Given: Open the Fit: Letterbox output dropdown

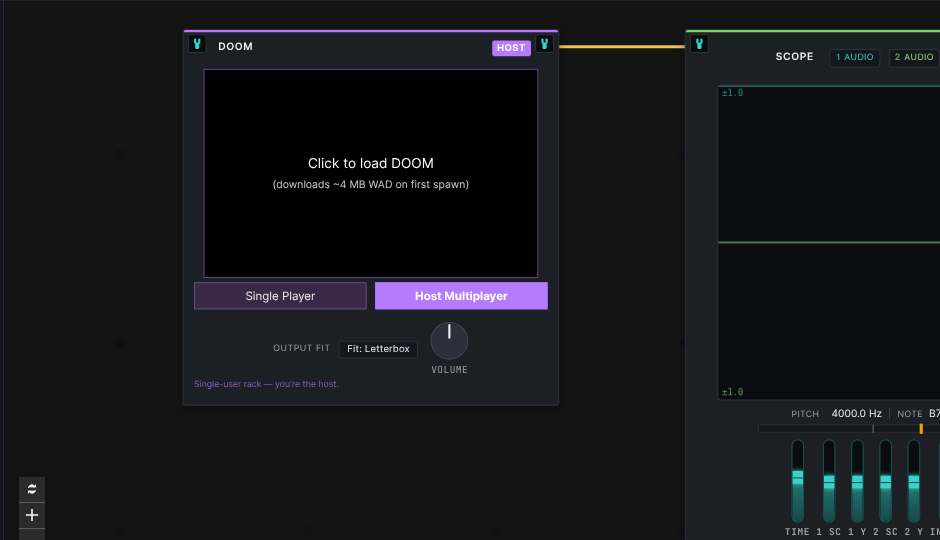Looking at the screenshot, I should [378, 349].
